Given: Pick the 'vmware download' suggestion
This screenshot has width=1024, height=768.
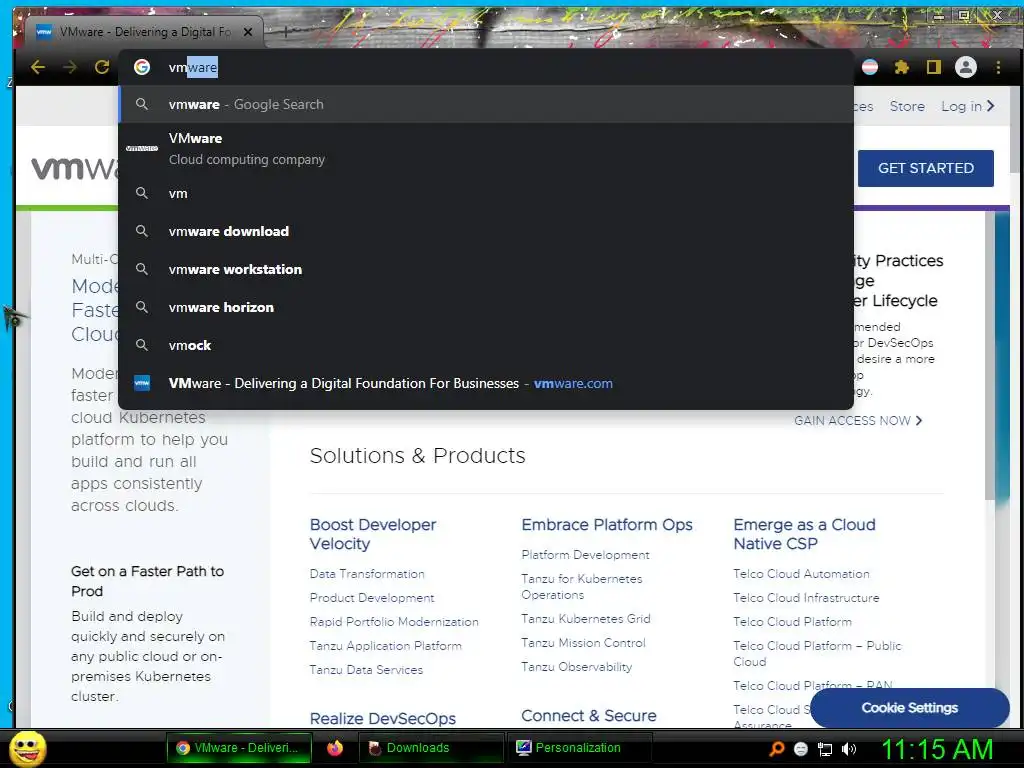Looking at the screenshot, I should tap(486, 231).
